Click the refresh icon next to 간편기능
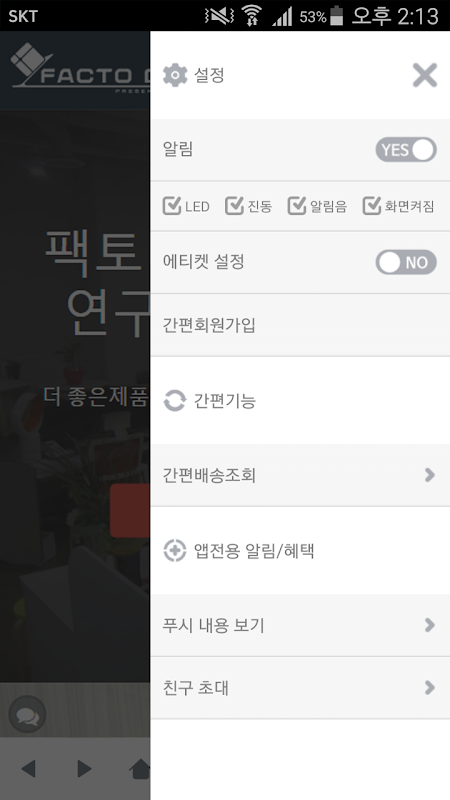 coord(174,401)
